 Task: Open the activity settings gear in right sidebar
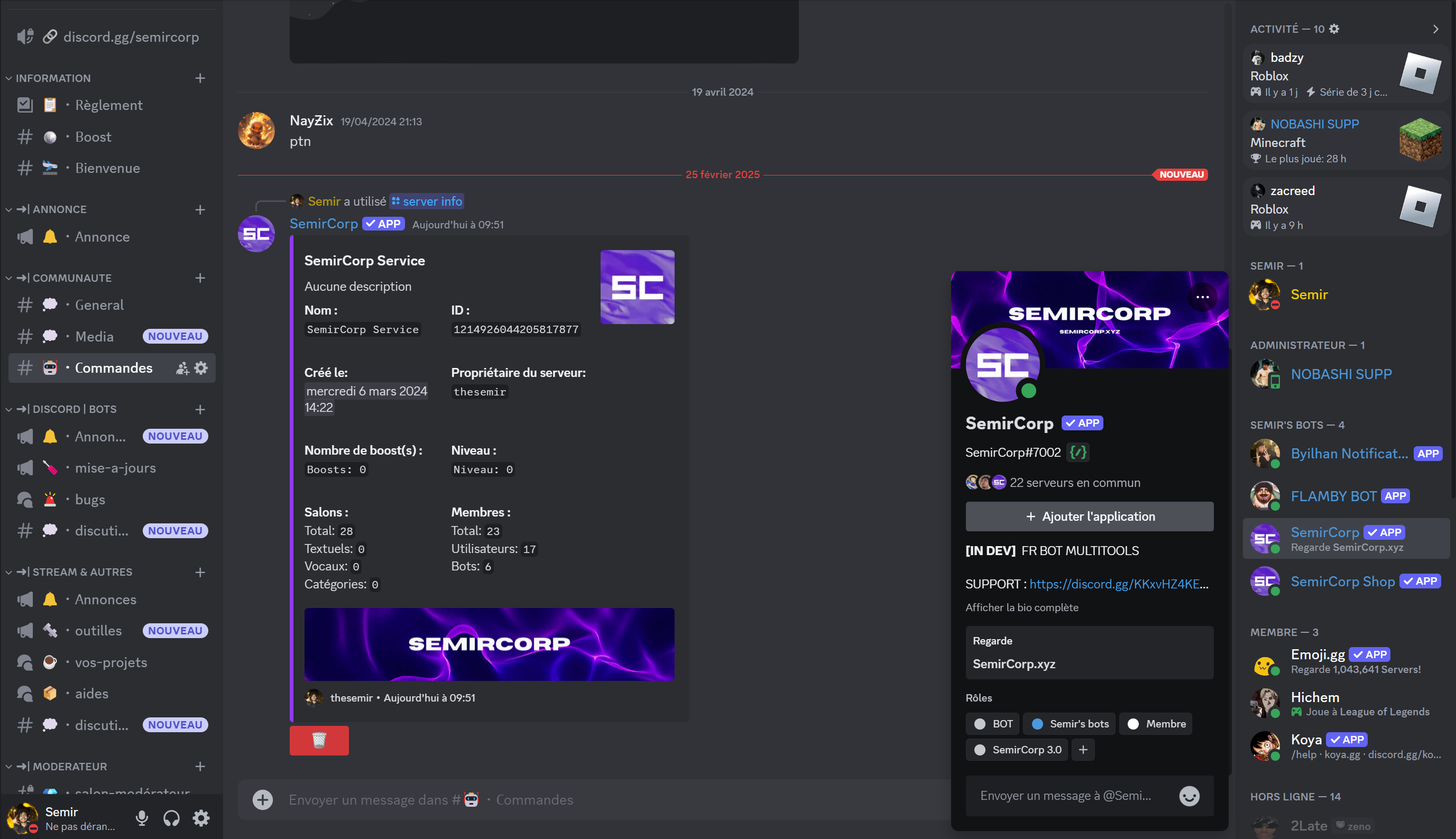click(x=1333, y=28)
